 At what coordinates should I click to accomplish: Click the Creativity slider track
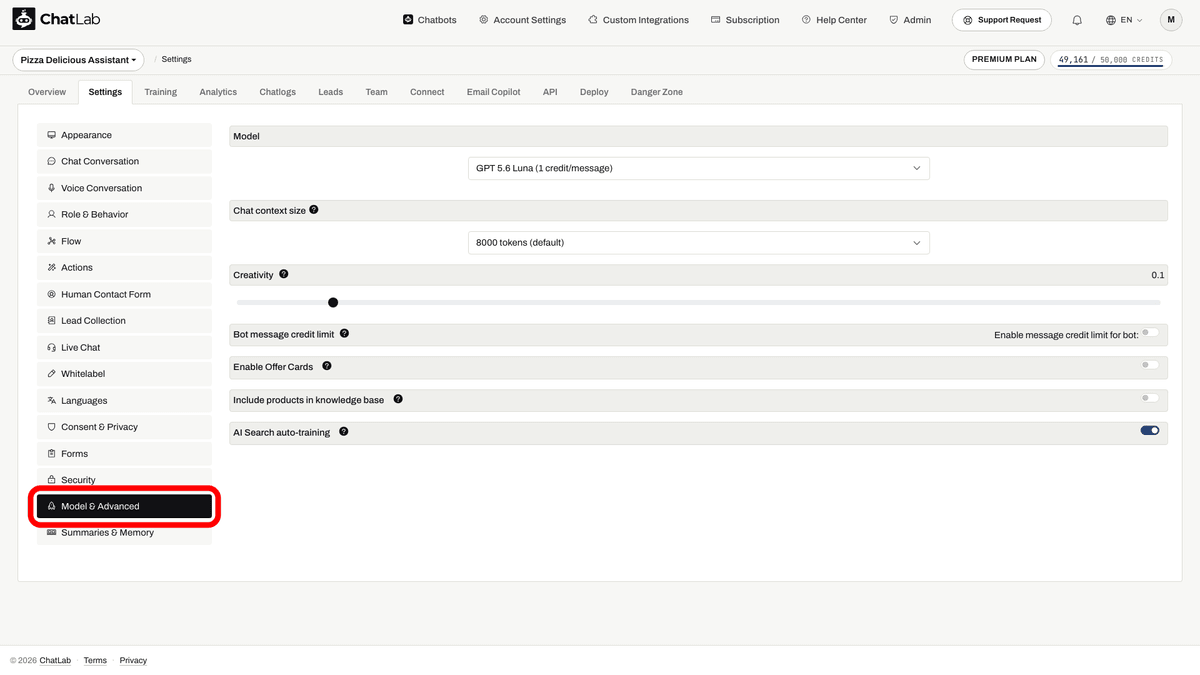point(698,302)
